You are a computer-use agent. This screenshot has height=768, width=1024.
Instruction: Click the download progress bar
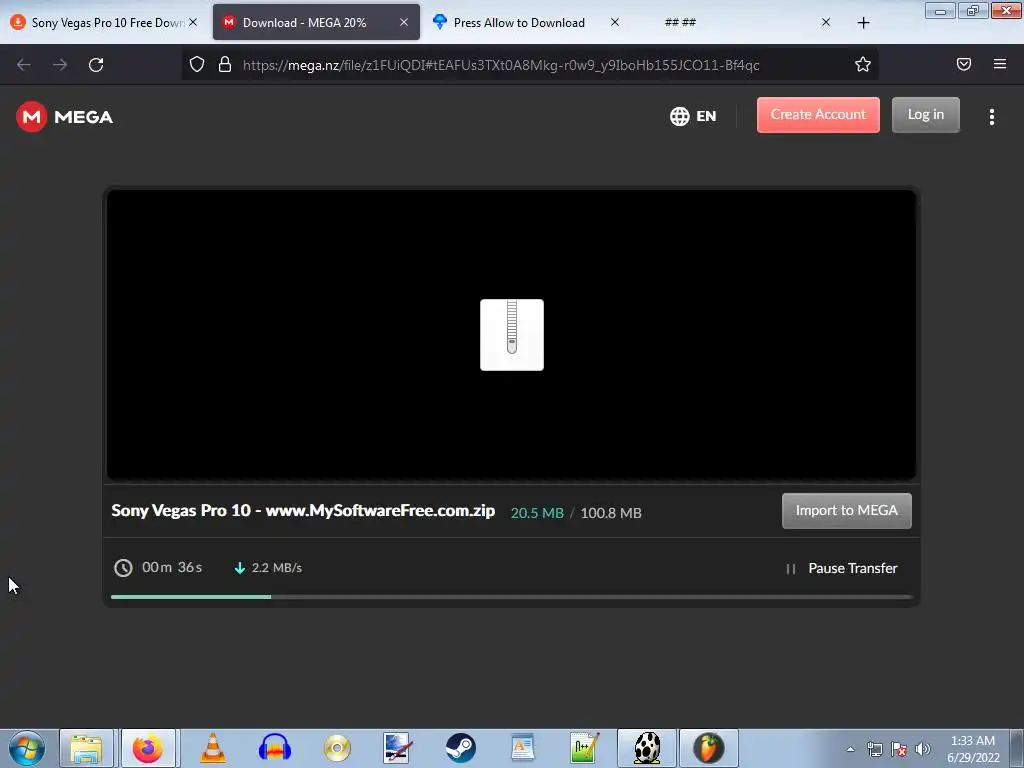click(511, 597)
